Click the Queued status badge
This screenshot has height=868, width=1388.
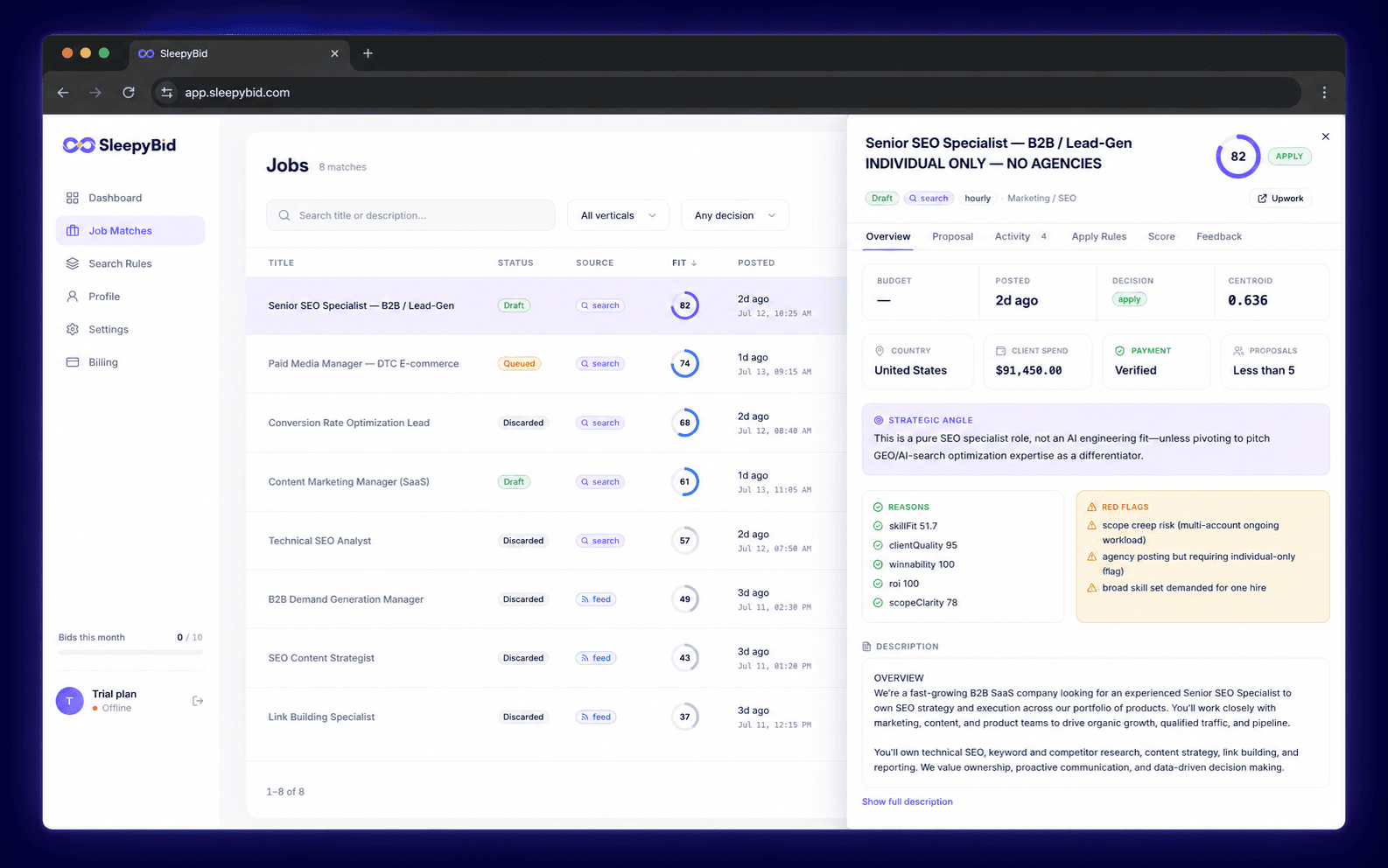point(519,364)
